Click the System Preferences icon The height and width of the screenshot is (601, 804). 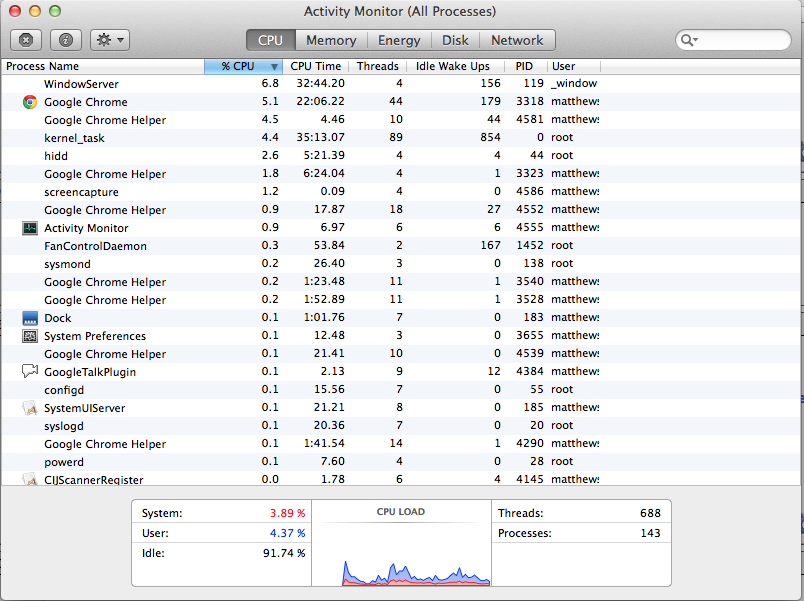pyautogui.click(x=30, y=336)
